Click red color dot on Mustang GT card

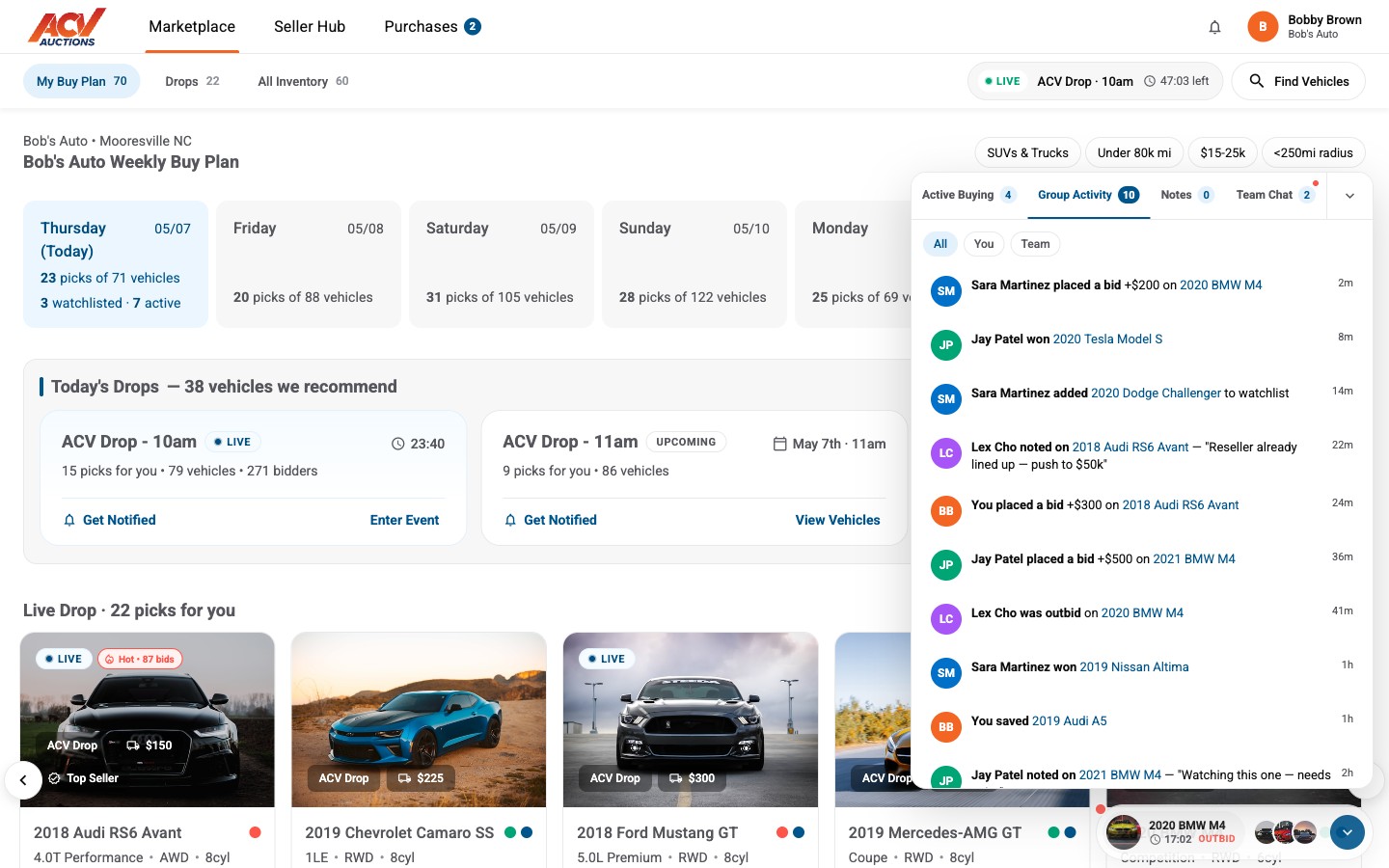(x=782, y=832)
